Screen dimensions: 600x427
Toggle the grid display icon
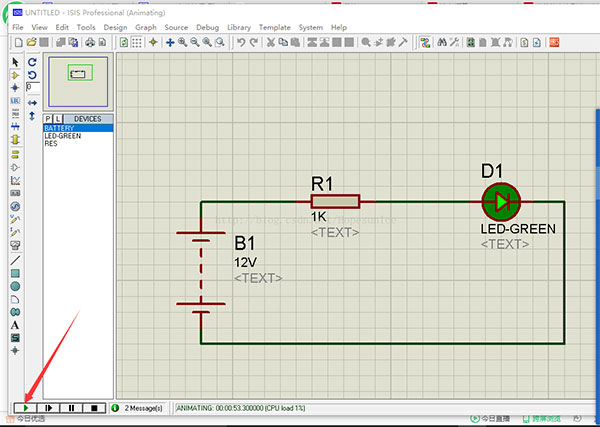(x=138, y=43)
